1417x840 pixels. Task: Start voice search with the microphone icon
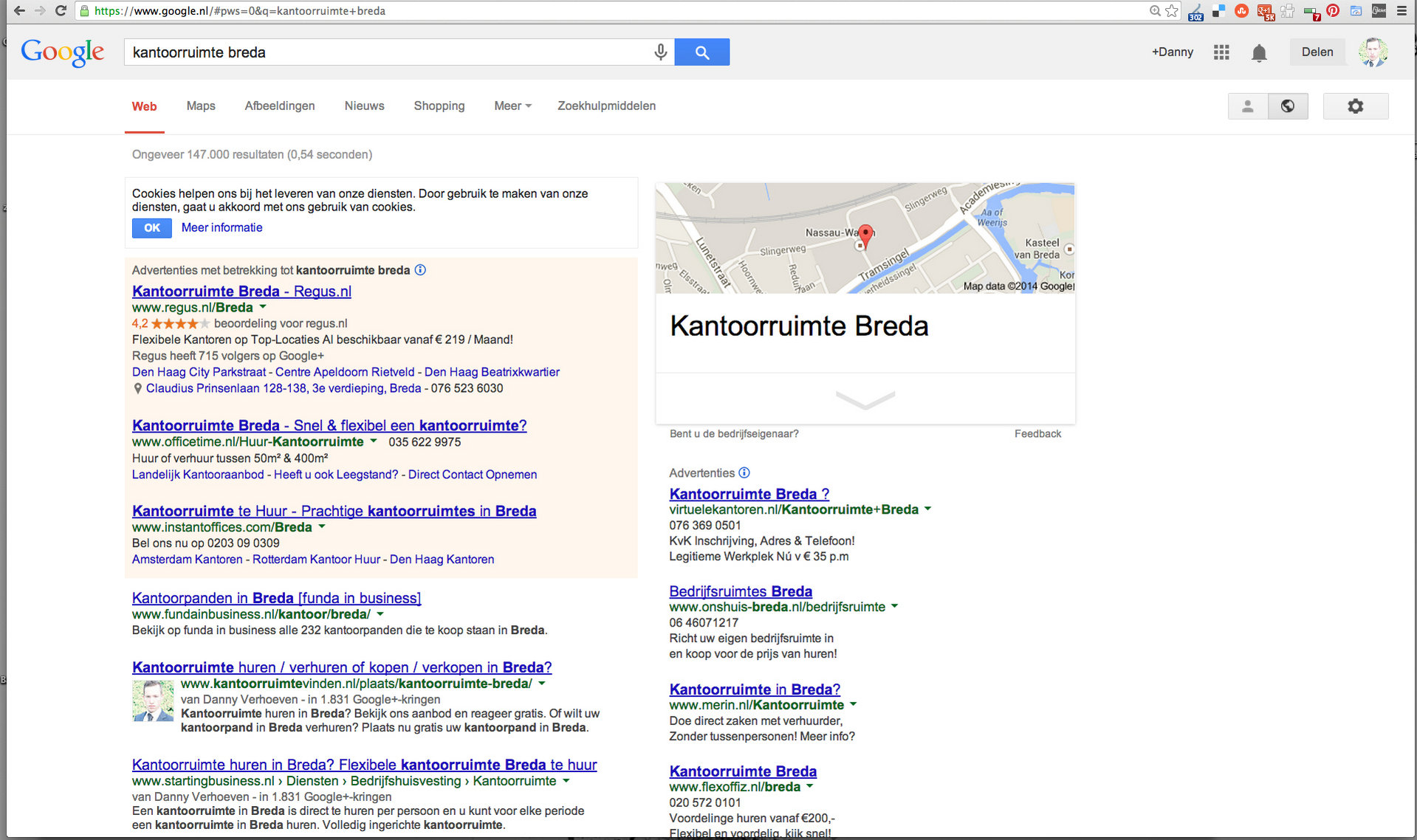click(661, 52)
